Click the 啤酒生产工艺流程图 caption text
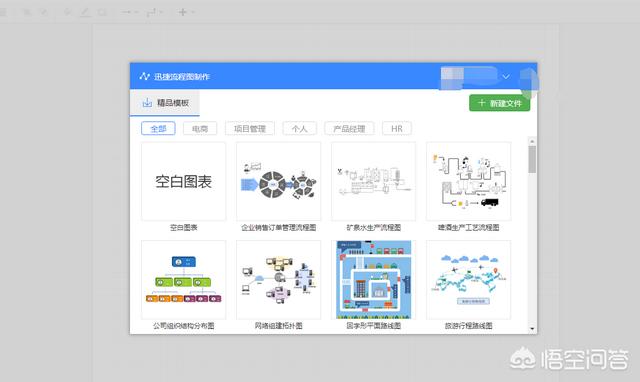640x382 pixels. pos(469,227)
